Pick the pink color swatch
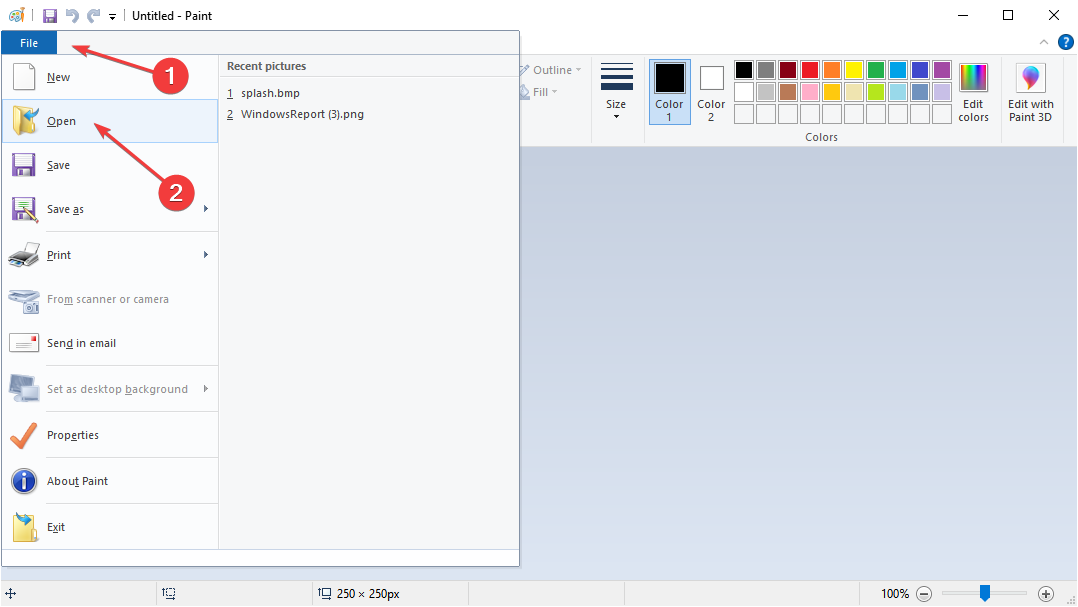Screen dimensions: 1078x607 [x=810, y=92]
